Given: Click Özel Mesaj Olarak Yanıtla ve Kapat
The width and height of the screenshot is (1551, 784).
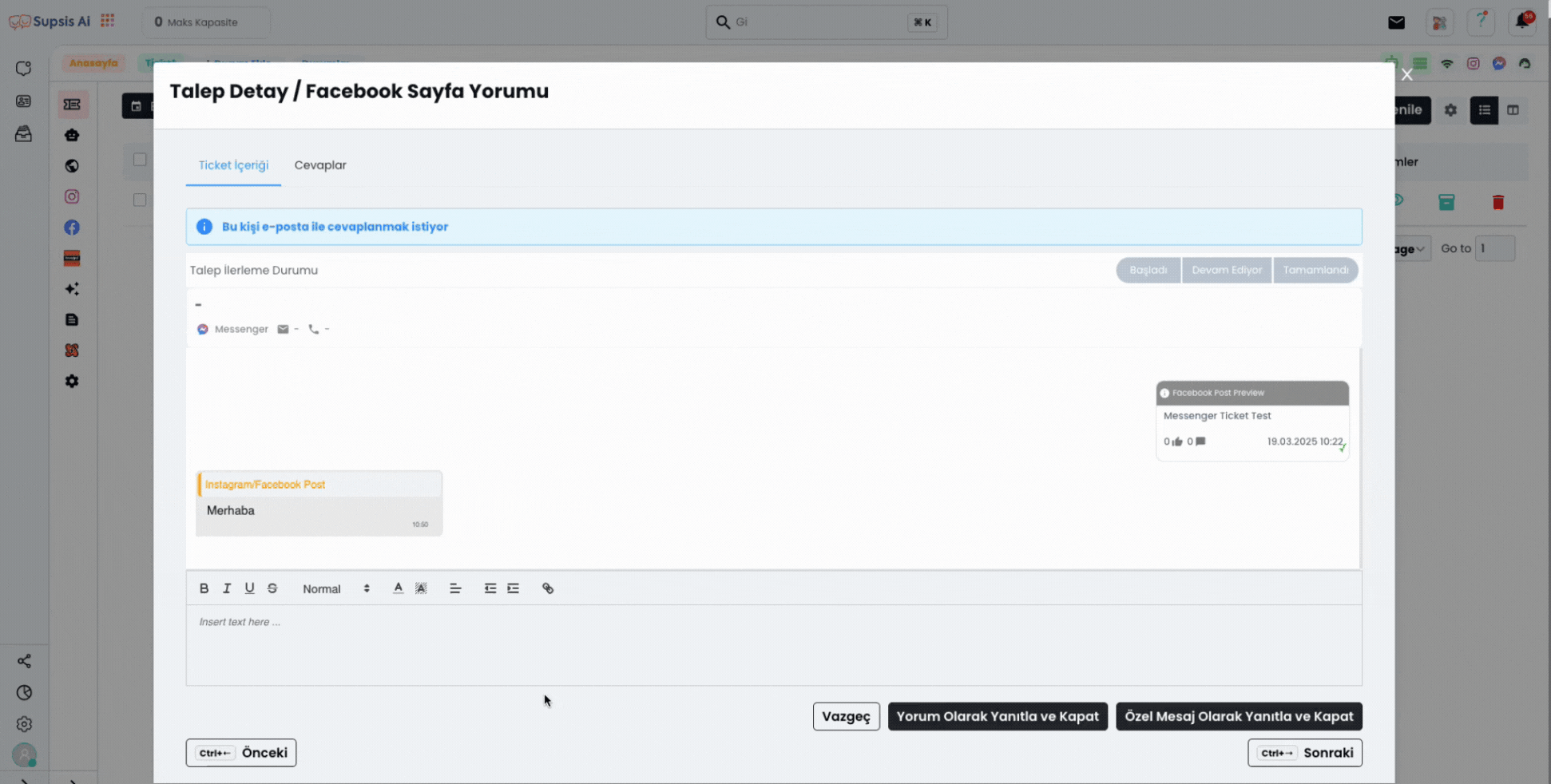Looking at the screenshot, I should (x=1239, y=716).
